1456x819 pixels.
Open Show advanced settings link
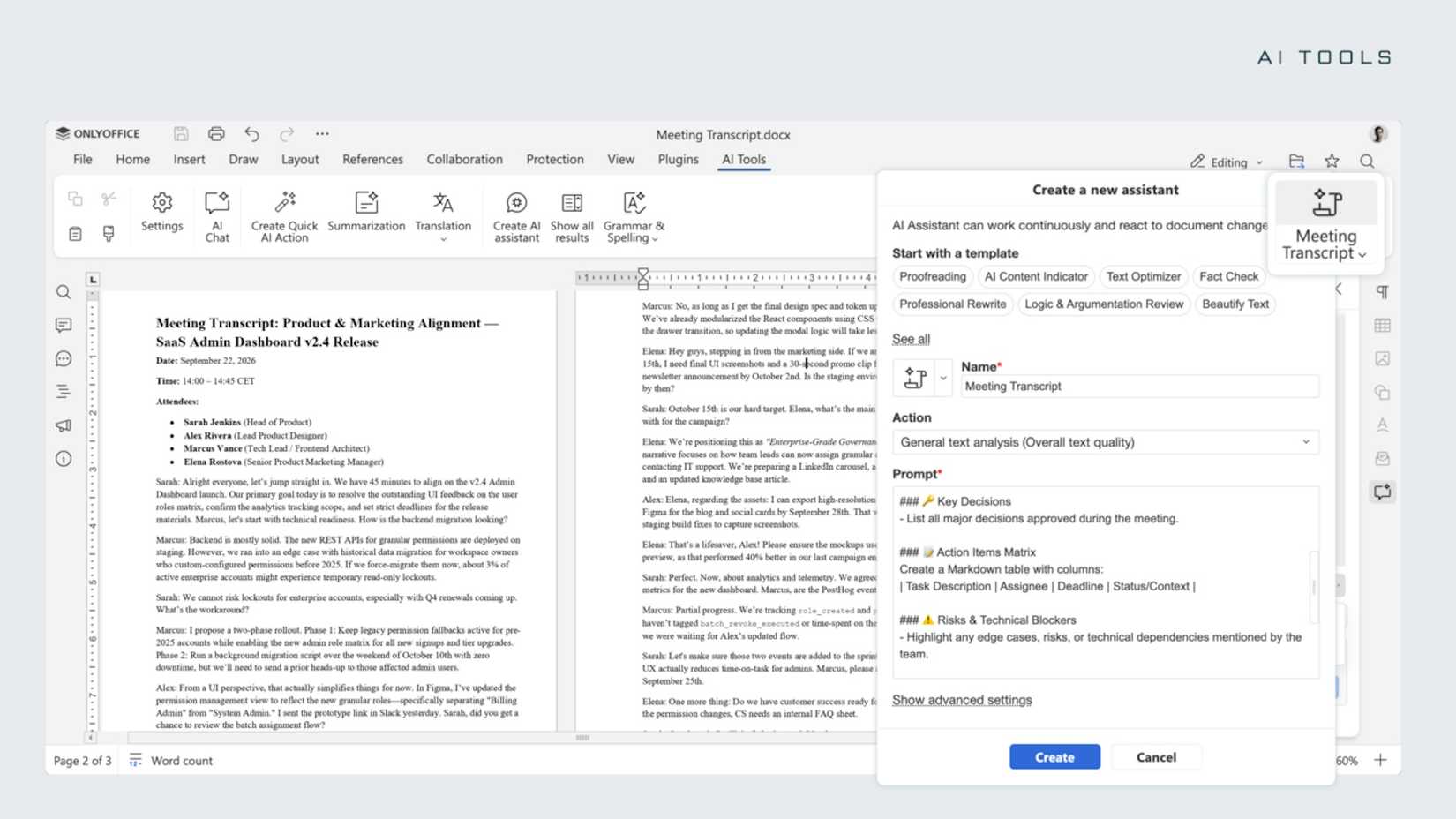coord(962,700)
